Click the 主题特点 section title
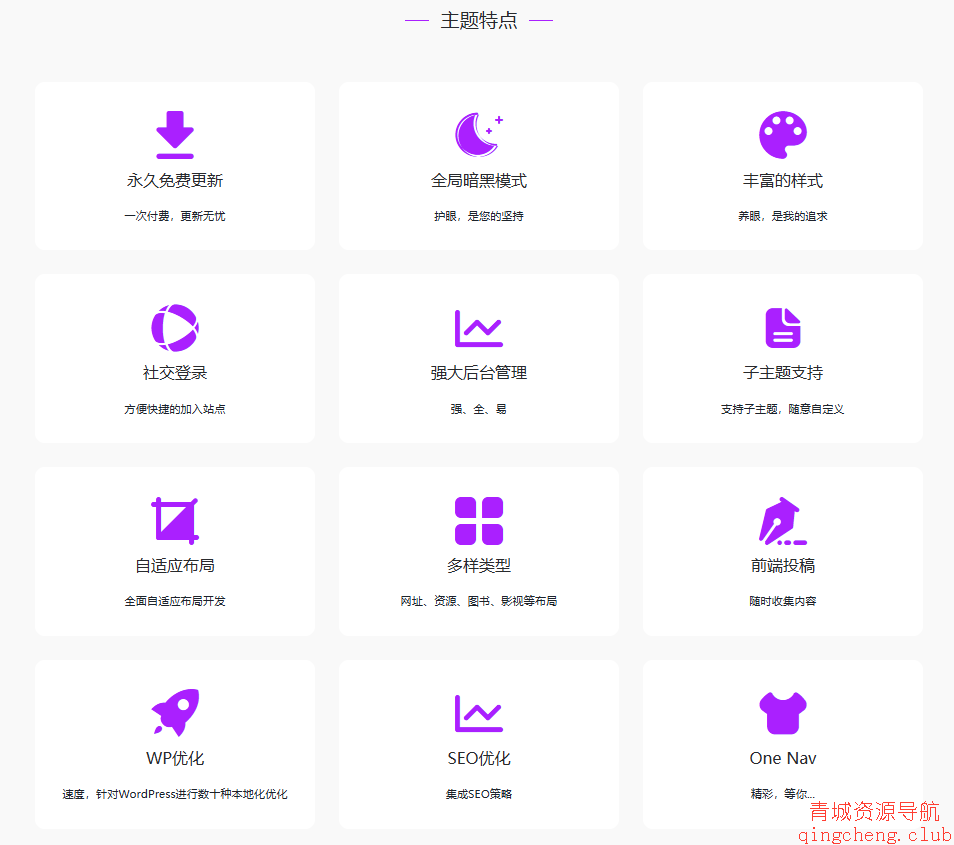 (478, 19)
